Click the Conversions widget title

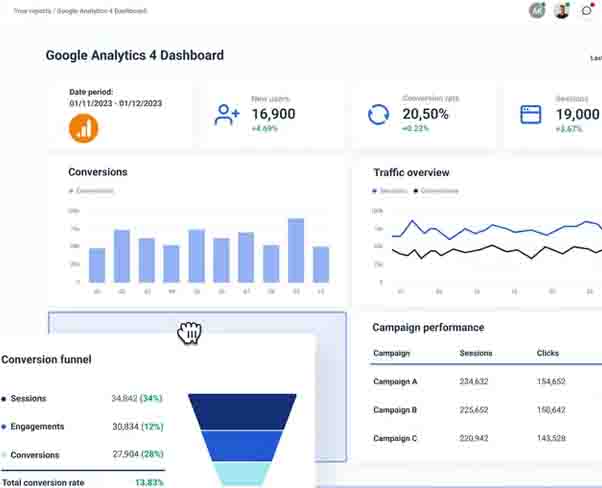[98, 172]
